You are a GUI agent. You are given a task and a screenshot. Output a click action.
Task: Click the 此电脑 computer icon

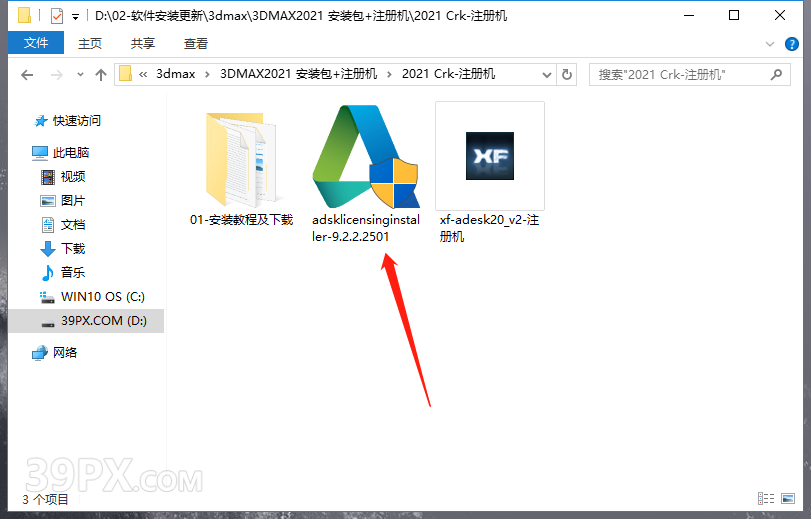40,153
